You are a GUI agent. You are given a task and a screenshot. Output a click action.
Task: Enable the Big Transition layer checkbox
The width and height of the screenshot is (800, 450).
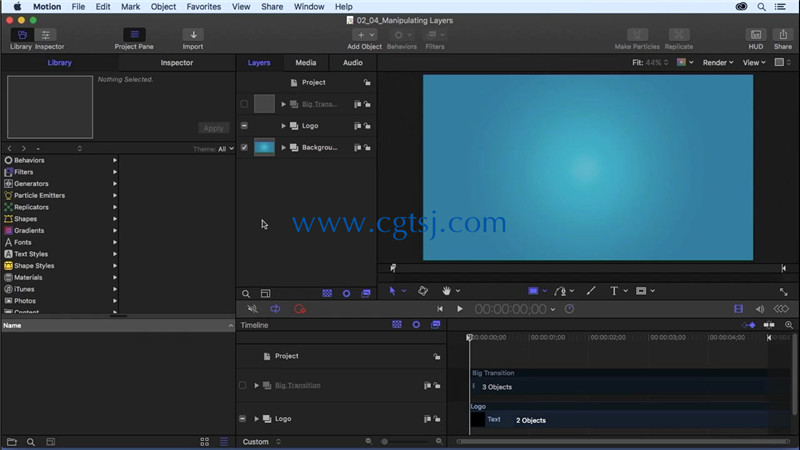tap(244, 104)
